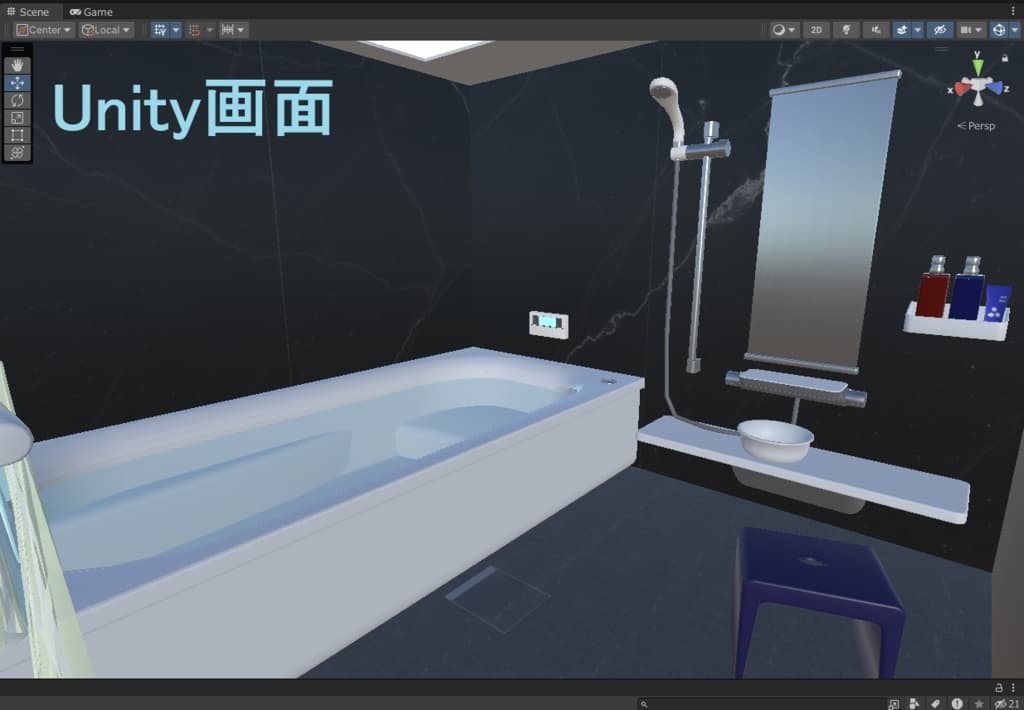Open the scene camera settings dropdown
Viewport: 1024px width, 710px height.
point(971,30)
